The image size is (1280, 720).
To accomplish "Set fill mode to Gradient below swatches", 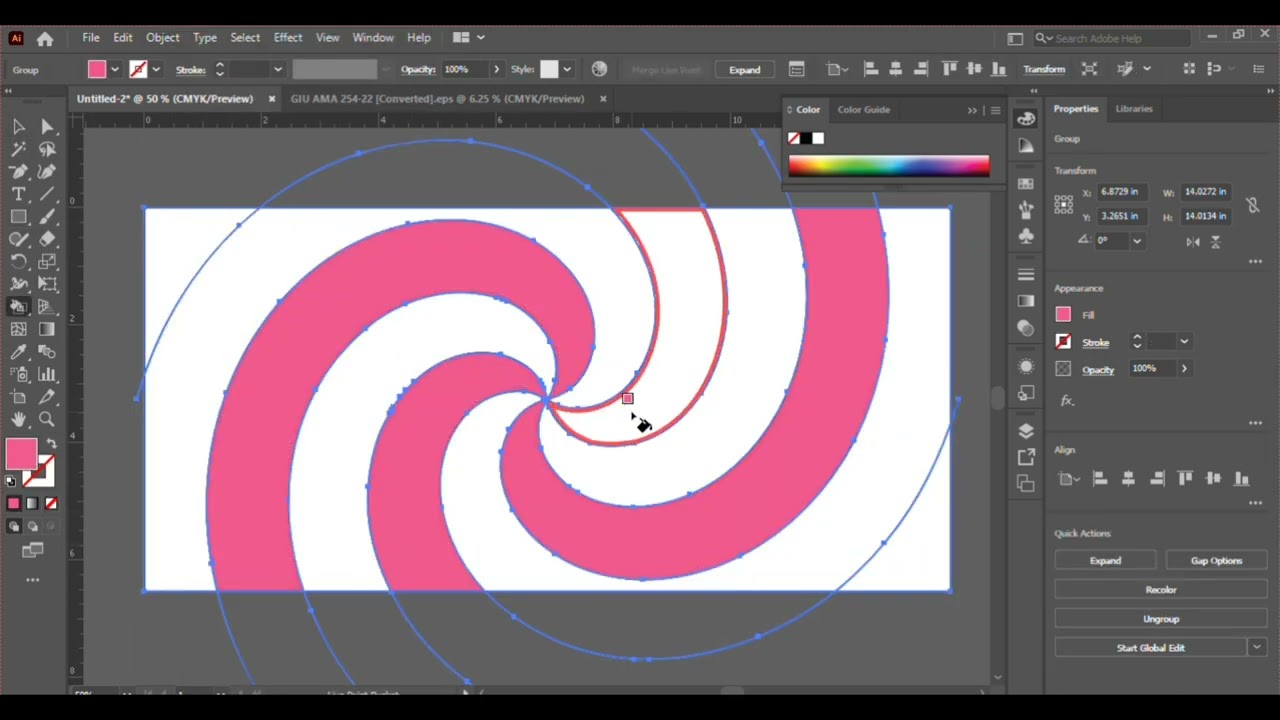I will click(32, 503).
